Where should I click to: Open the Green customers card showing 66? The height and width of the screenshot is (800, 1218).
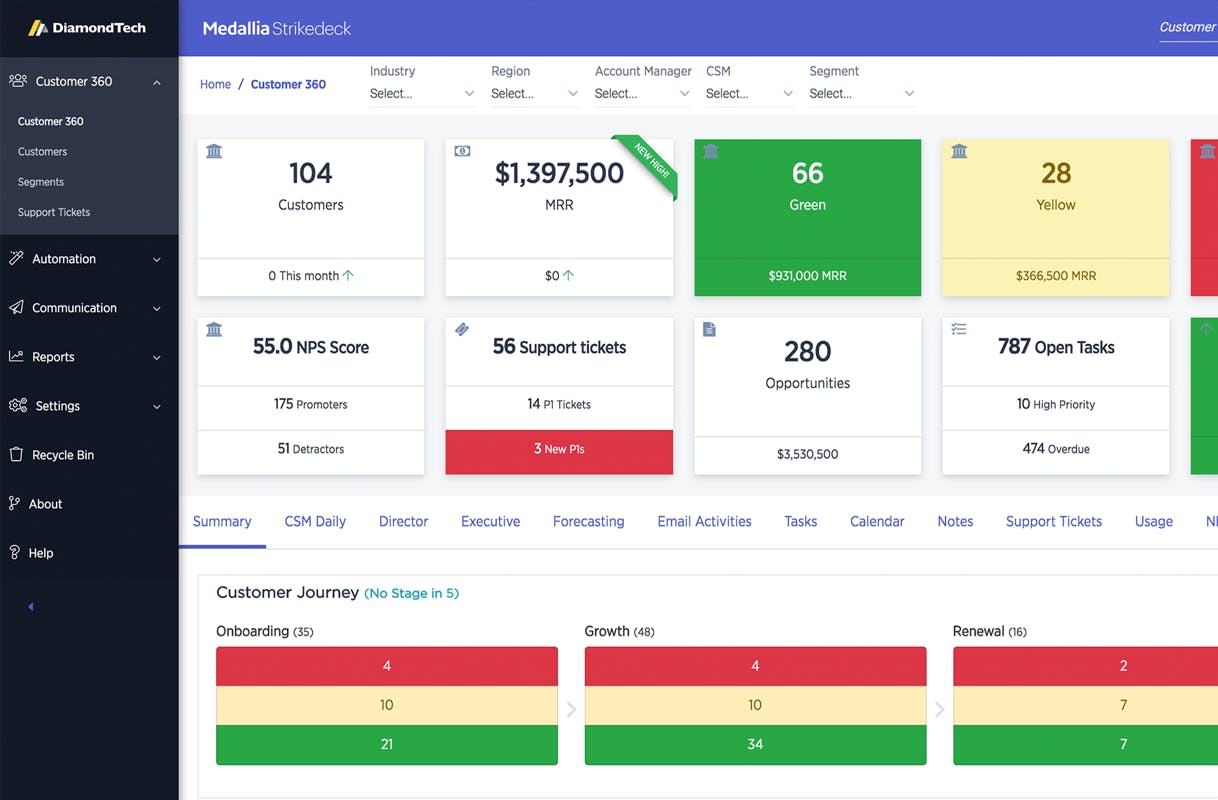(x=808, y=217)
